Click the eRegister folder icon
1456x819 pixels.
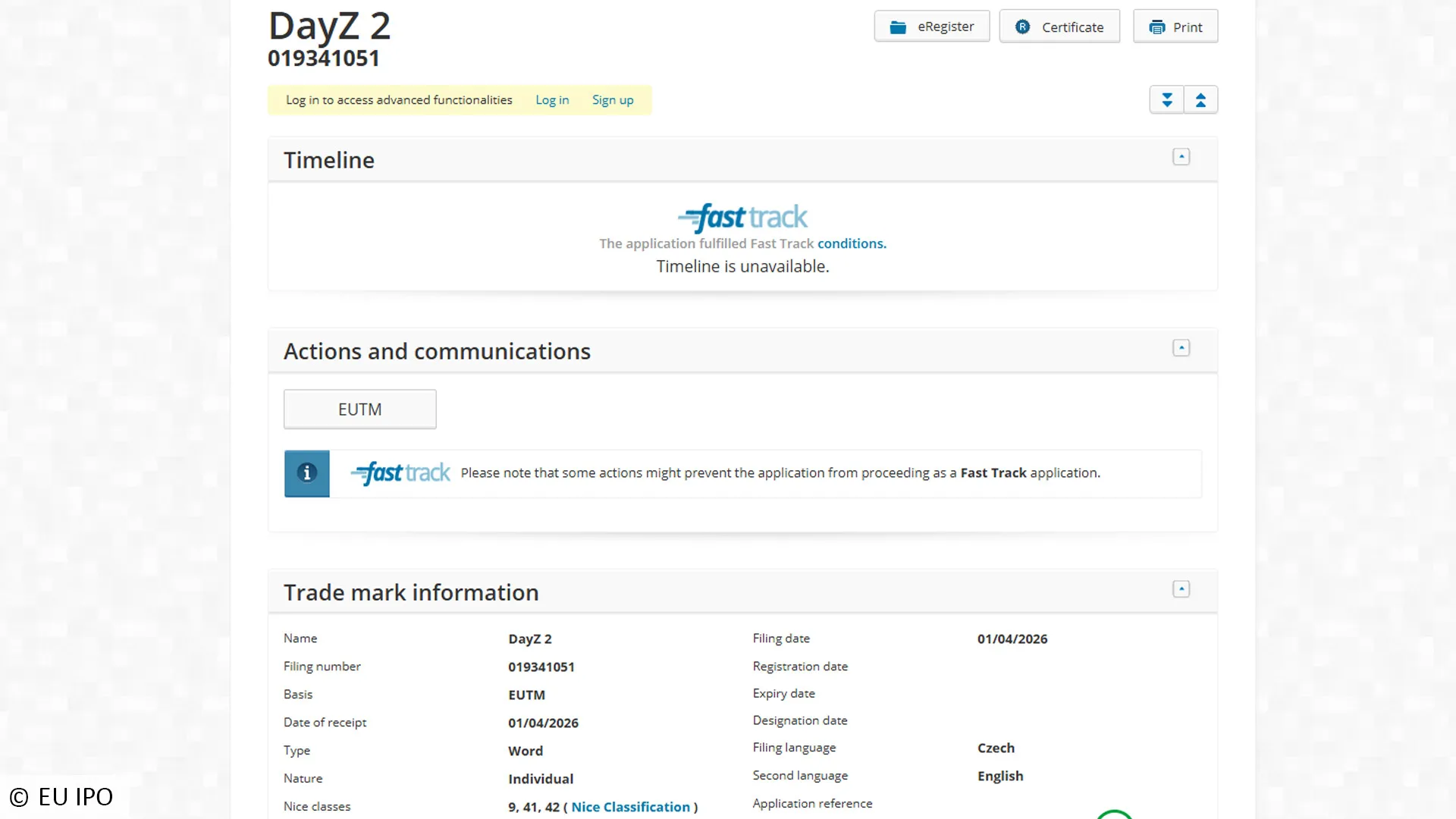tap(898, 27)
